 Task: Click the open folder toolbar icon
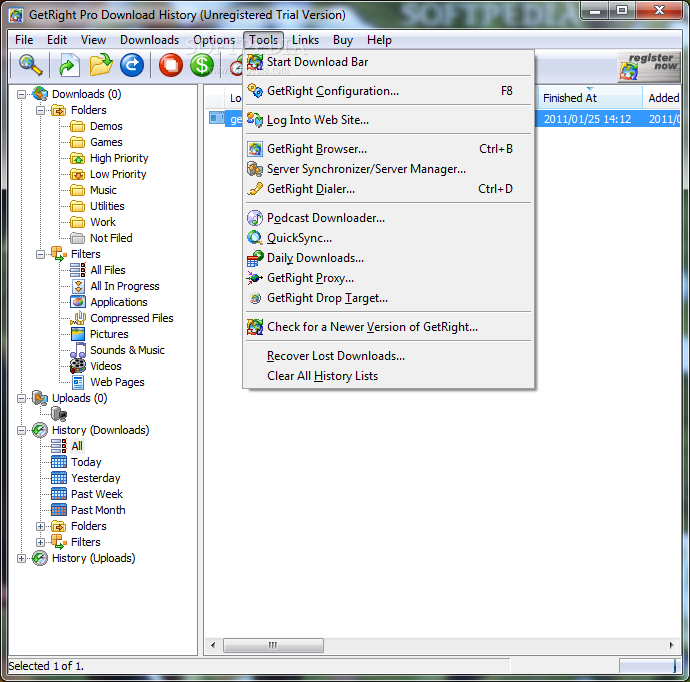(x=101, y=65)
